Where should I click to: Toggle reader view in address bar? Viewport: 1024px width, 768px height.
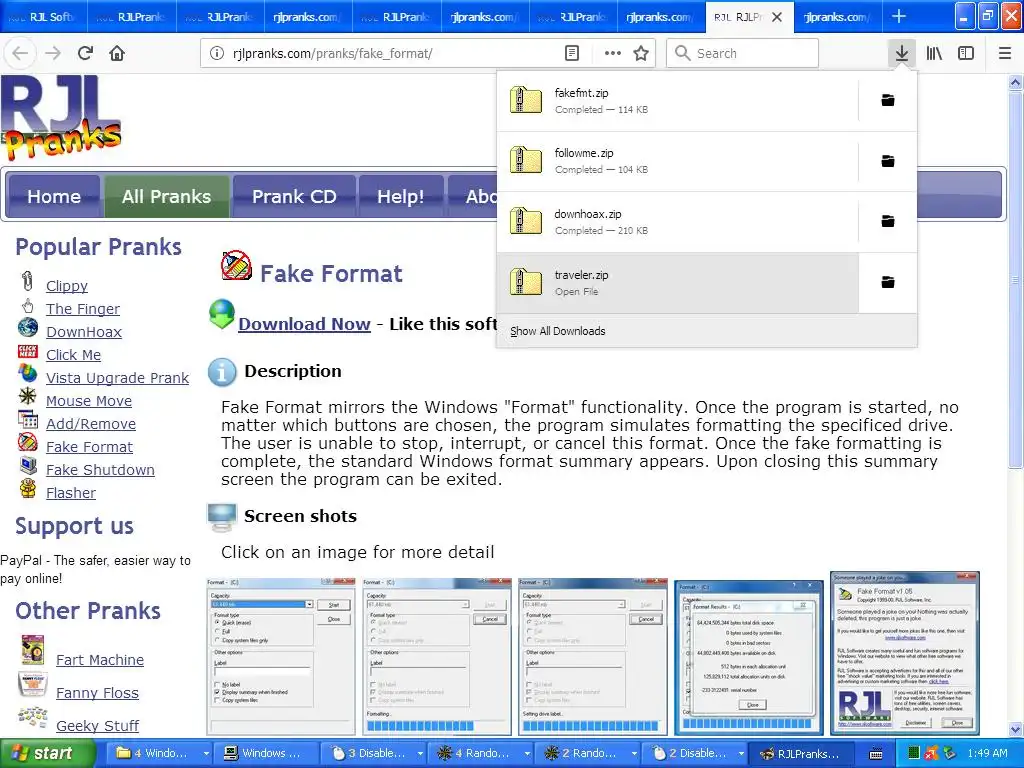click(571, 54)
